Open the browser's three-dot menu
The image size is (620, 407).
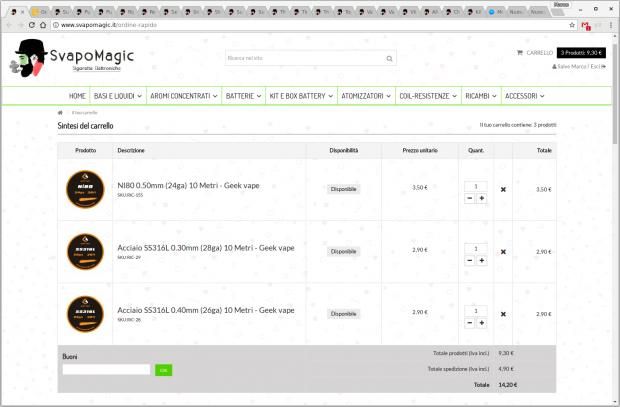click(611, 25)
